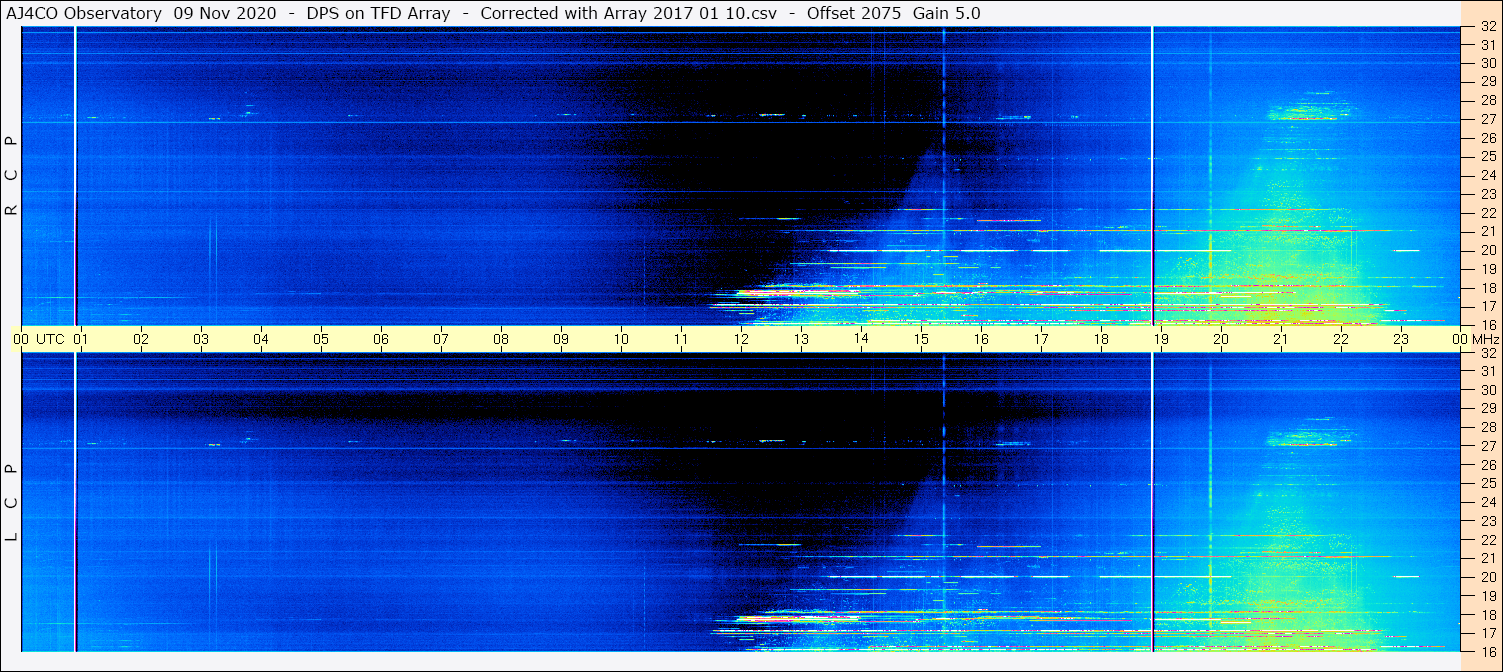
Task: Click the 18 MHz tick of LCP panel
Action: click(x=1487, y=615)
